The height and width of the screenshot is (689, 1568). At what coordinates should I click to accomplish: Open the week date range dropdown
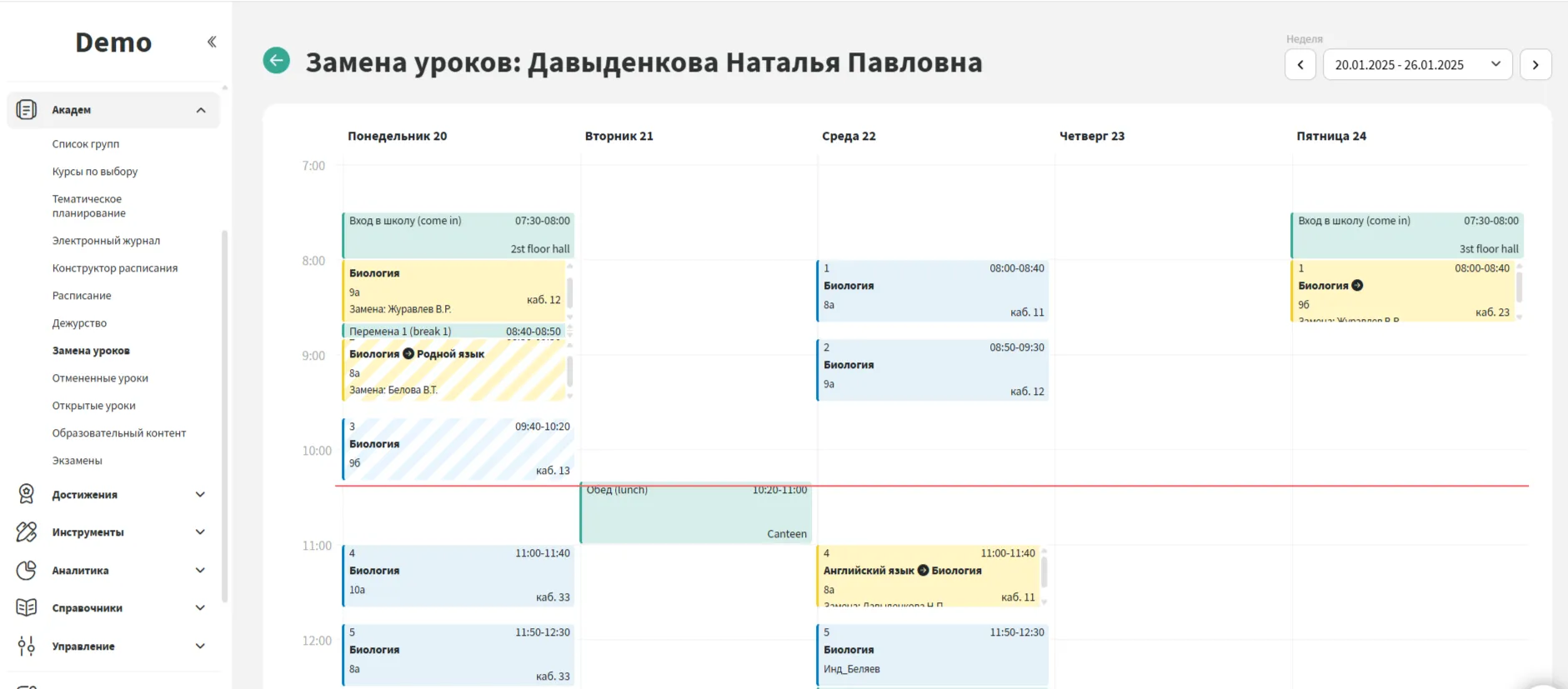(x=1417, y=65)
